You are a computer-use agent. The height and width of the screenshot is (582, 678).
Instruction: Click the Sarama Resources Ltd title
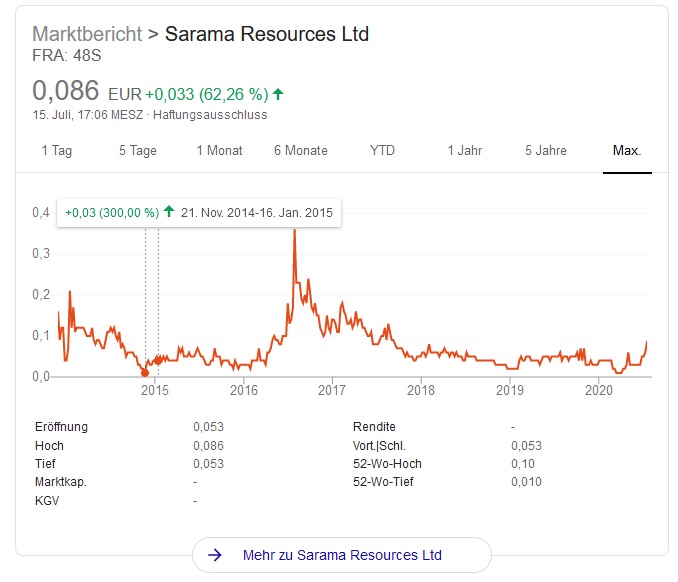(266, 35)
